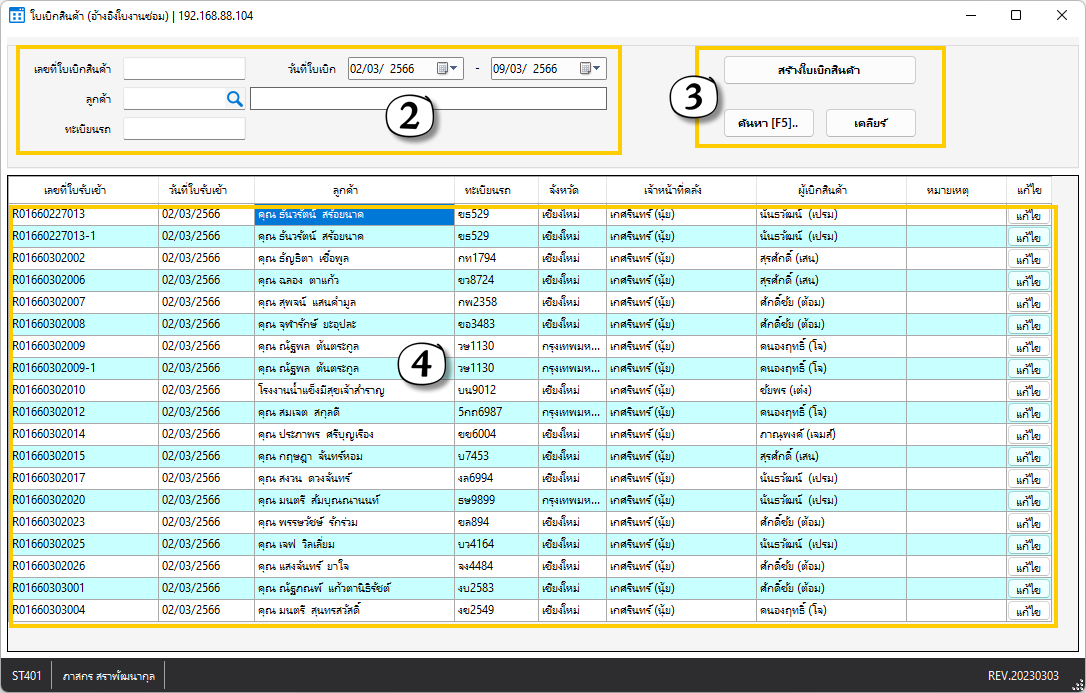Click into the ทะเบียนรถ text box
This screenshot has height=693, width=1086.
184,129
